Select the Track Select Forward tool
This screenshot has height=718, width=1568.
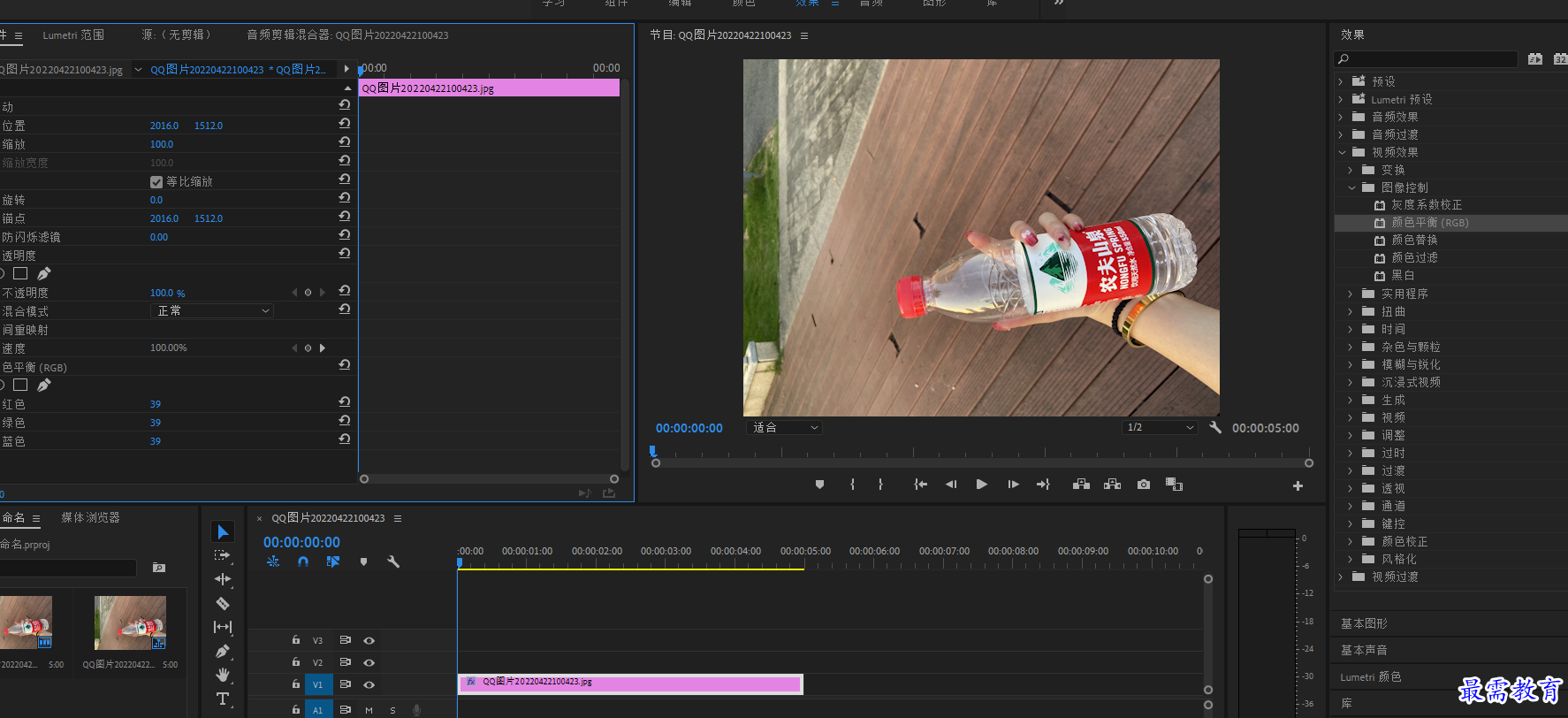pos(223,555)
